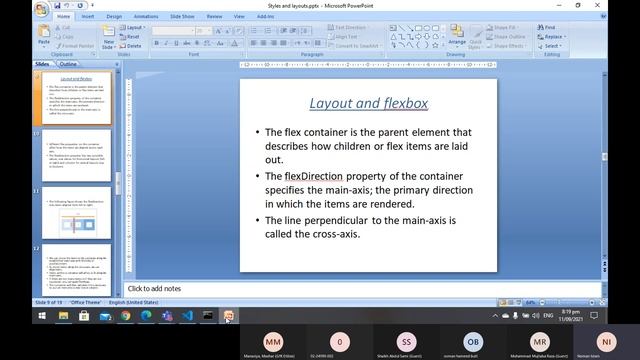Toggle Bold formatting

(156, 43)
